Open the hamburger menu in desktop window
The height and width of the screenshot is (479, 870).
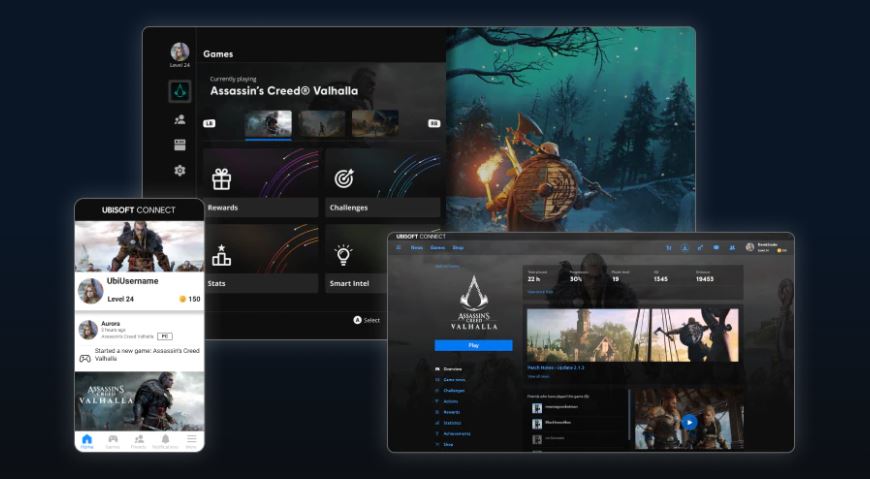tap(398, 248)
